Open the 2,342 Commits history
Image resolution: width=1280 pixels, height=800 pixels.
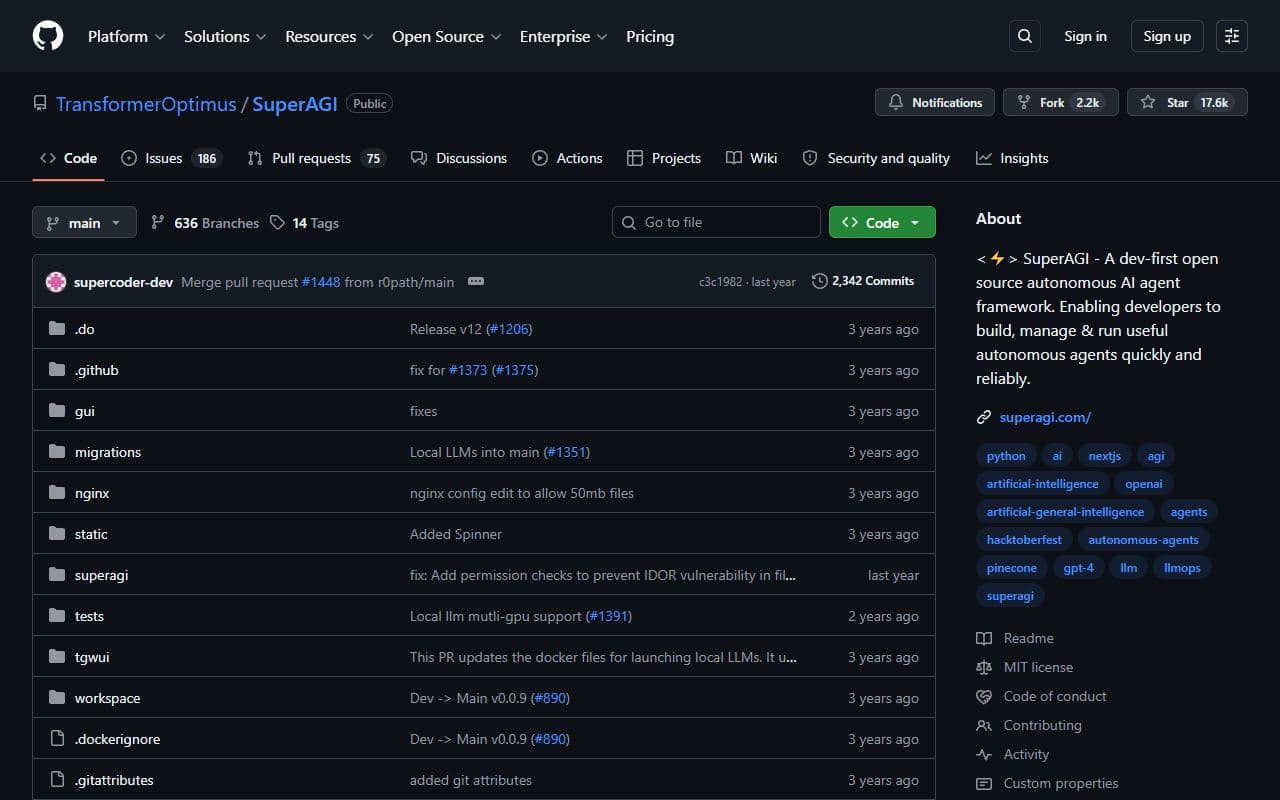[x=863, y=281]
